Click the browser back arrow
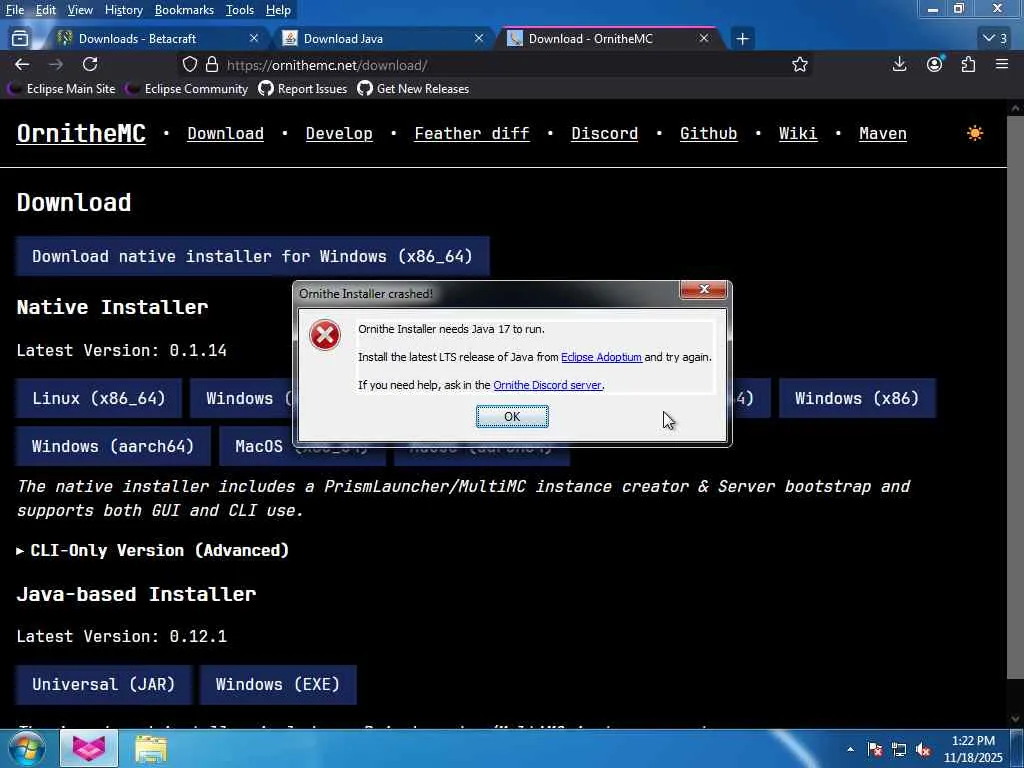This screenshot has height=768, width=1024. pyautogui.click(x=22, y=64)
